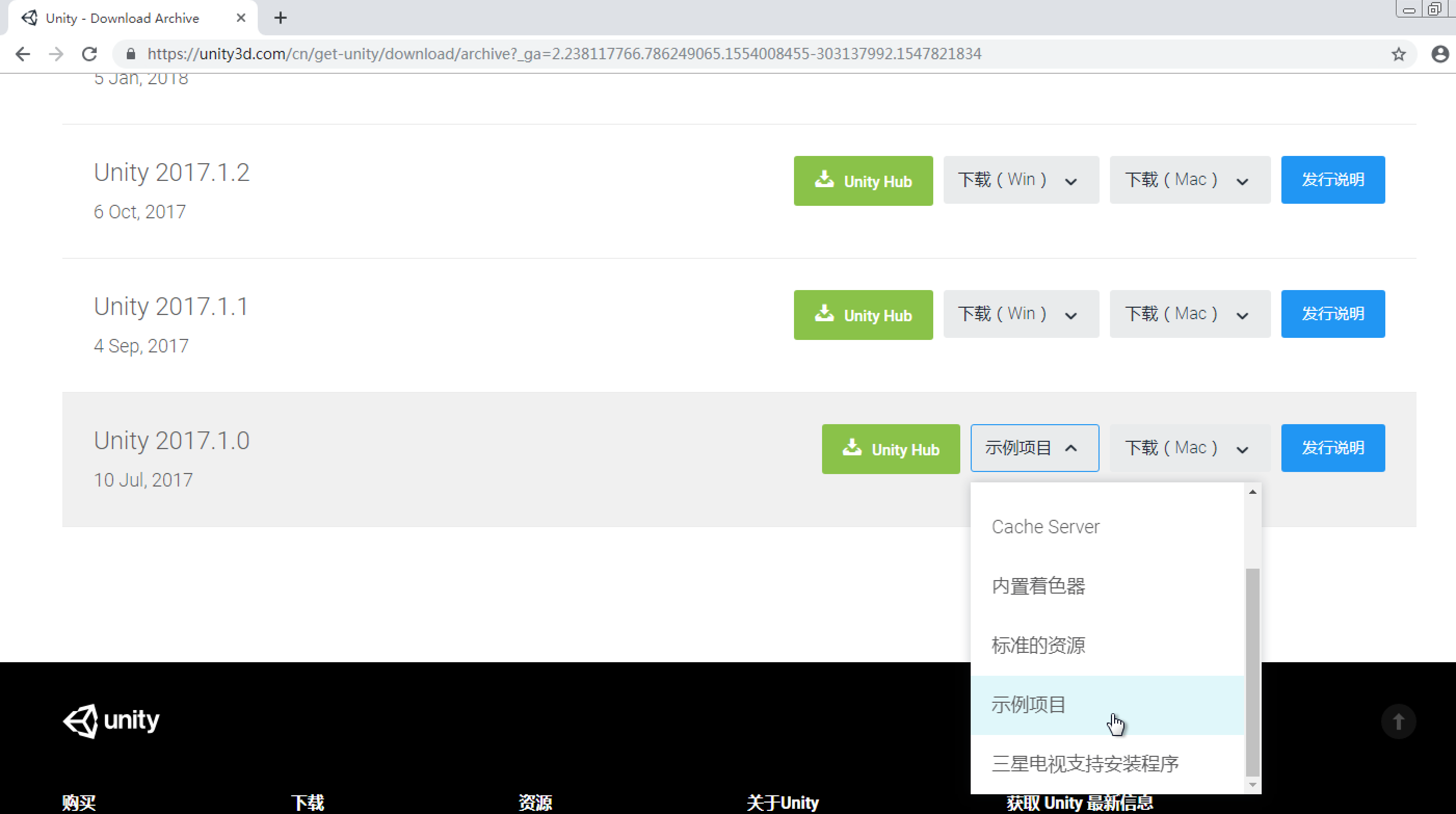The image size is (1456, 814).
Task: Open the browser profile account icon
Action: click(1439, 54)
